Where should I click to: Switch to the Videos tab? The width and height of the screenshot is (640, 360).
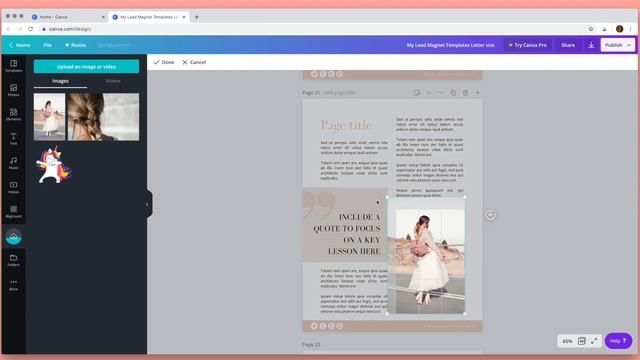coord(113,81)
